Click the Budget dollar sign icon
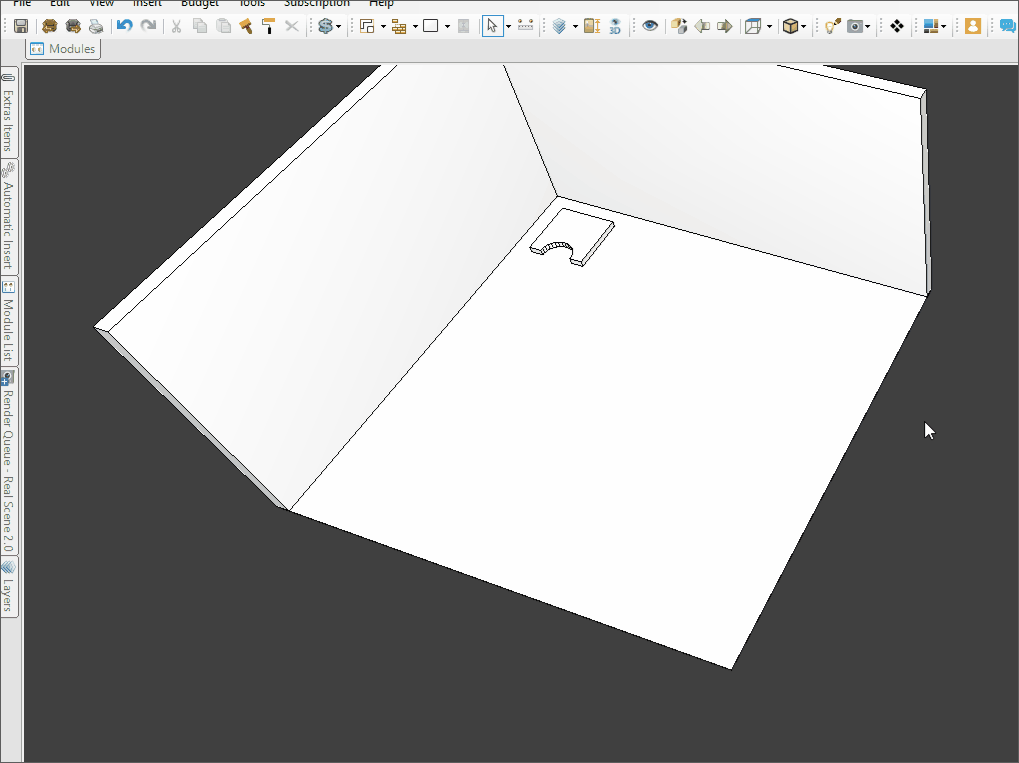Image resolution: width=1019 pixels, height=763 pixels. coord(326,26)
